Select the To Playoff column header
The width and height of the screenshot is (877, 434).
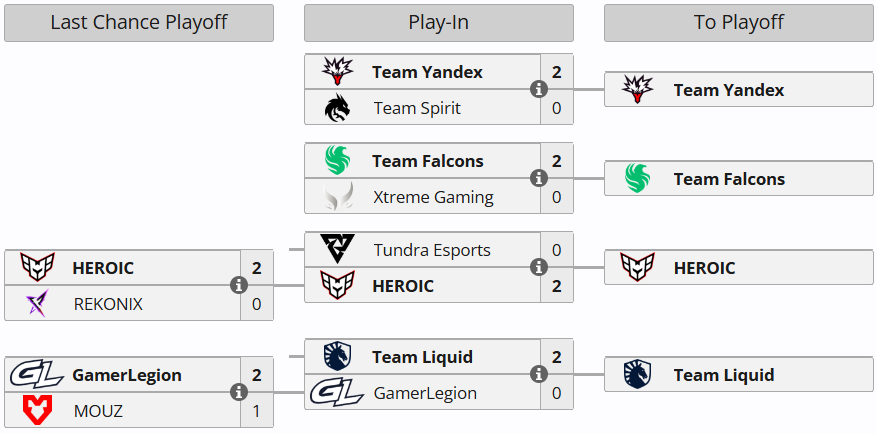(739, 22)
